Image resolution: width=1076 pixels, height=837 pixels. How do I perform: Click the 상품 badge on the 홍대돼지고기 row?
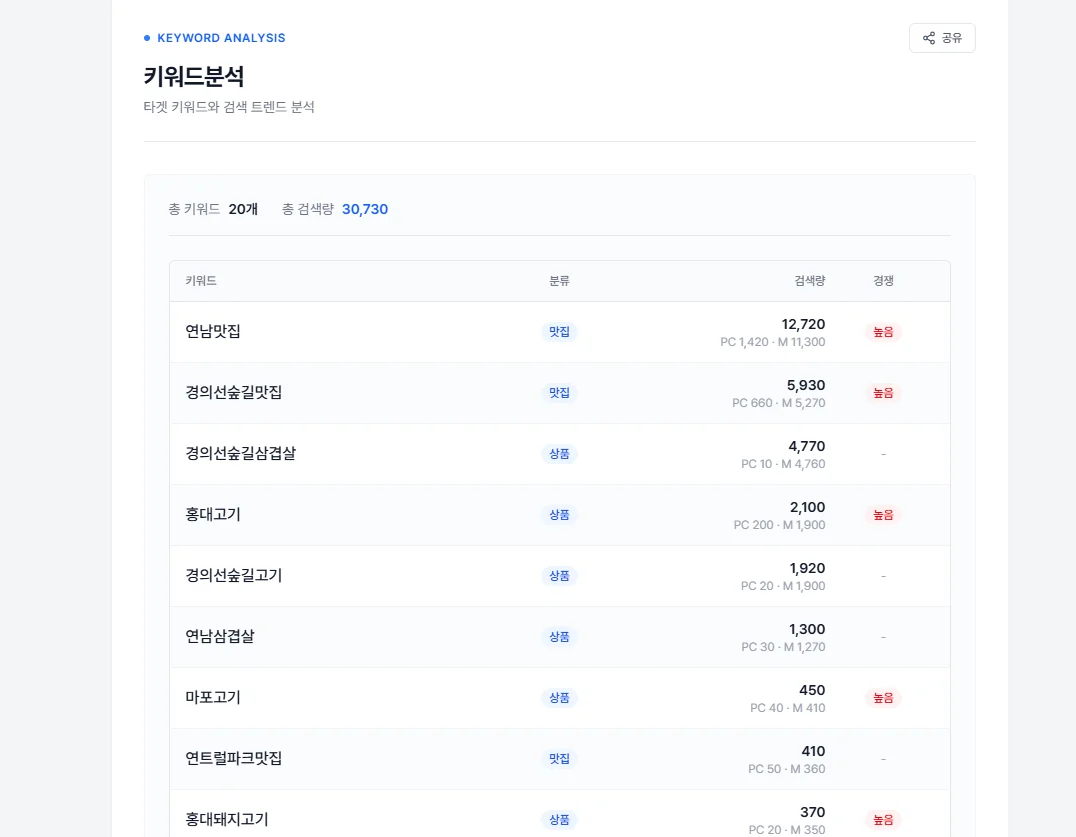tap(559, 819)
